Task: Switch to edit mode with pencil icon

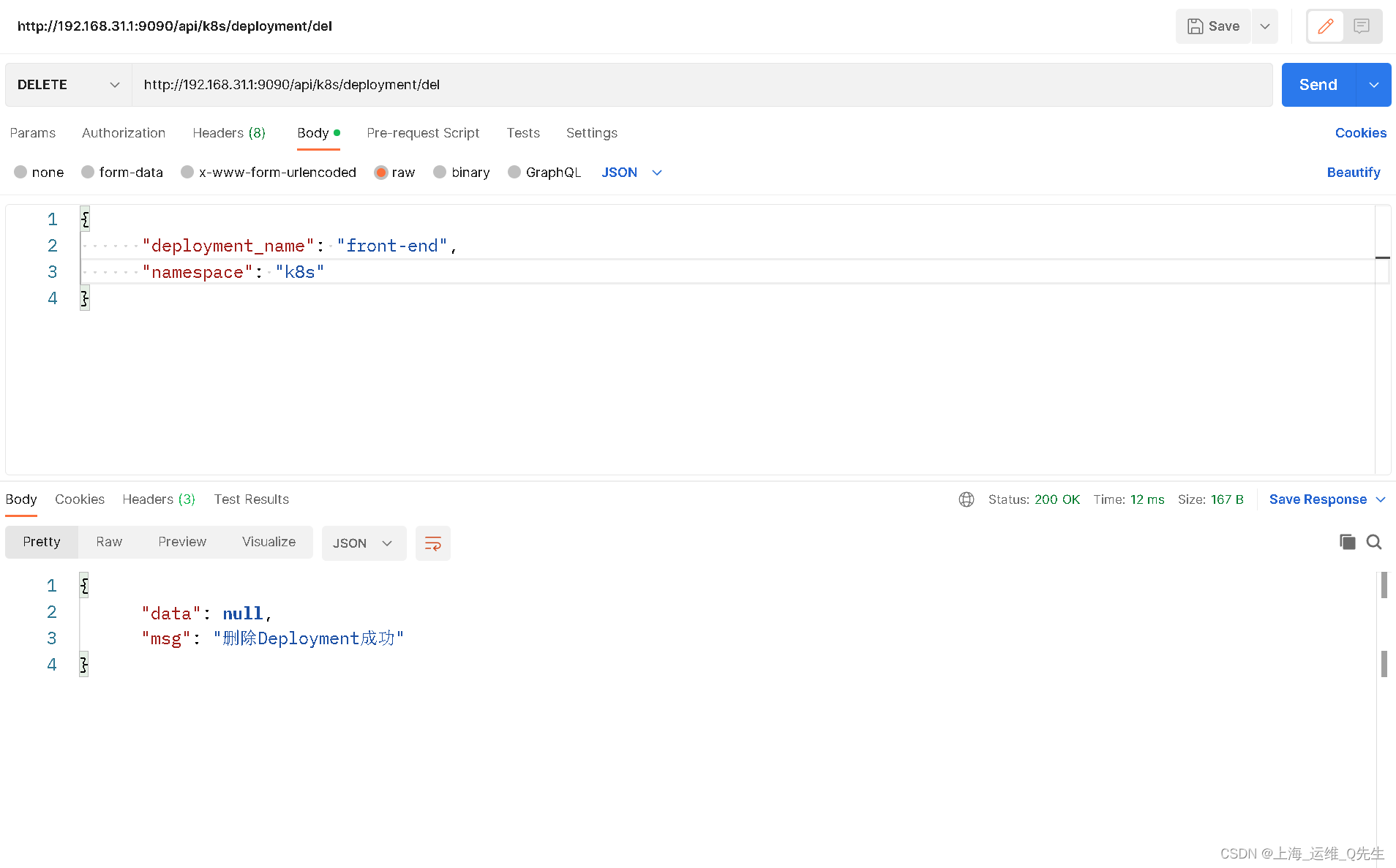Action: point(1325,26)
